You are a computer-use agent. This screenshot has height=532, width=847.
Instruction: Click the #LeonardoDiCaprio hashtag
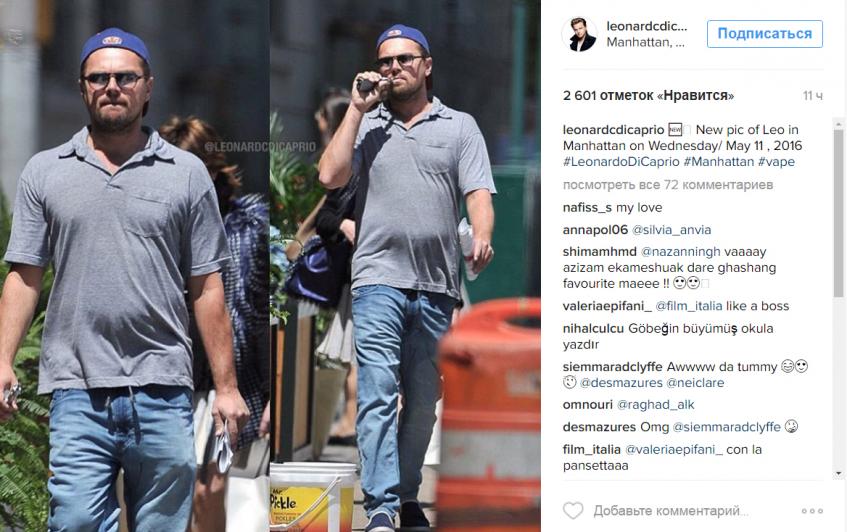tap(621, 161)
